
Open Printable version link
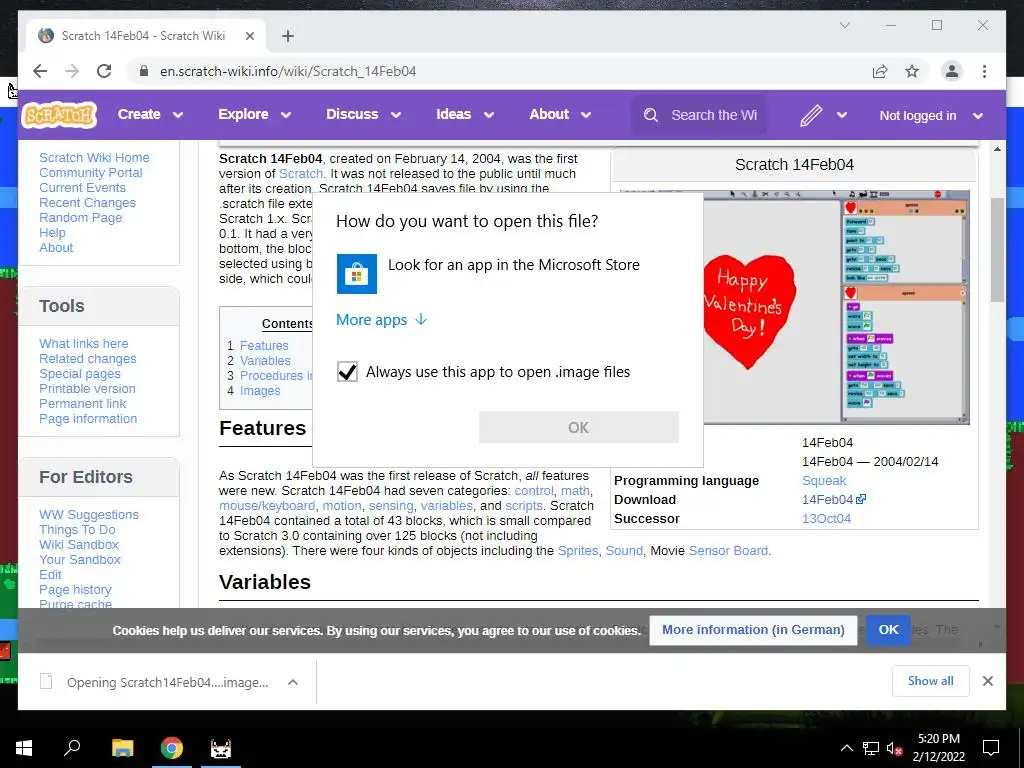pos(88,389)
